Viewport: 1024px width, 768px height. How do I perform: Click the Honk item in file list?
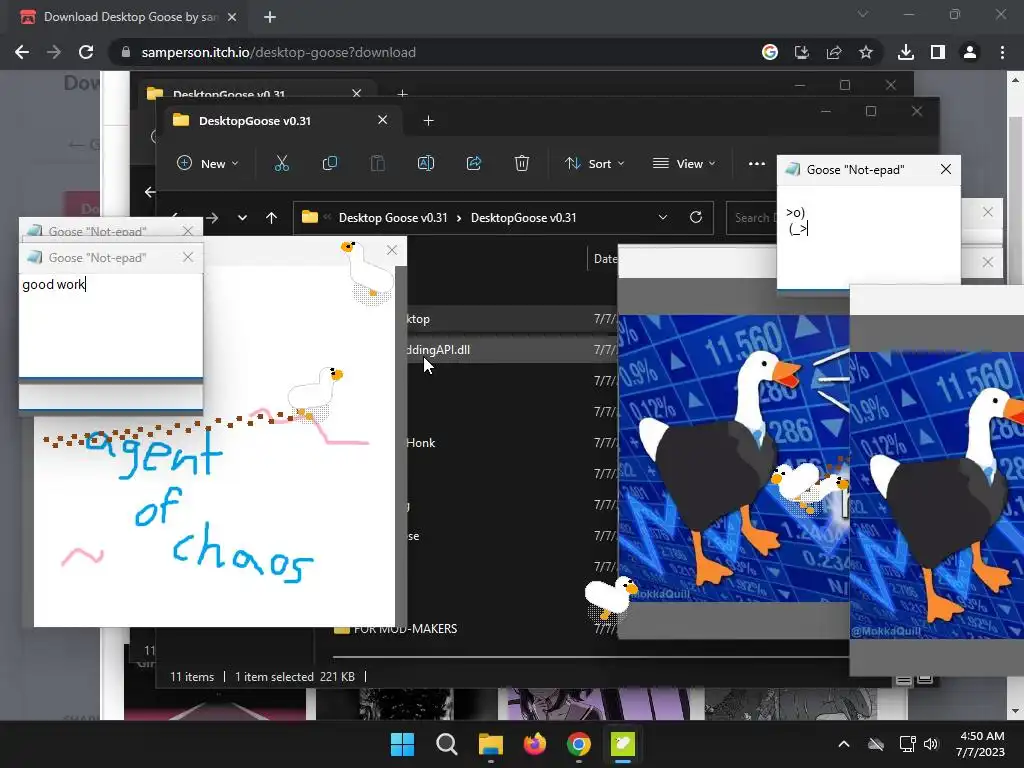421,443
